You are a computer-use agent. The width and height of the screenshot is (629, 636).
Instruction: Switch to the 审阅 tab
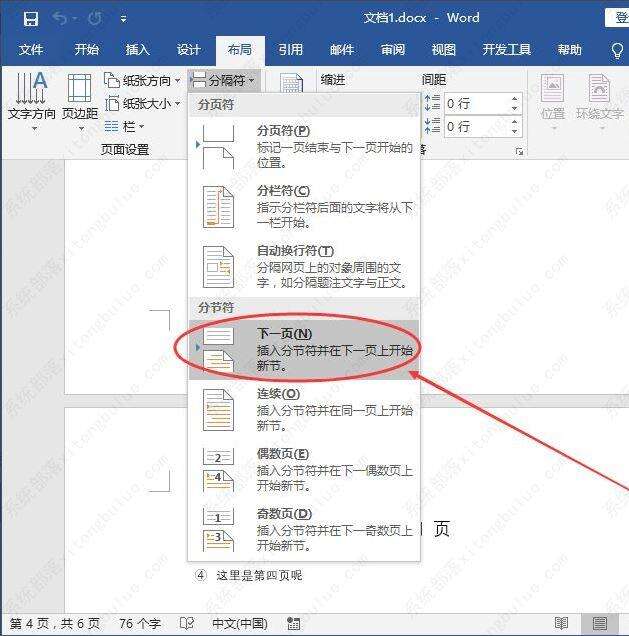point(393,49)
